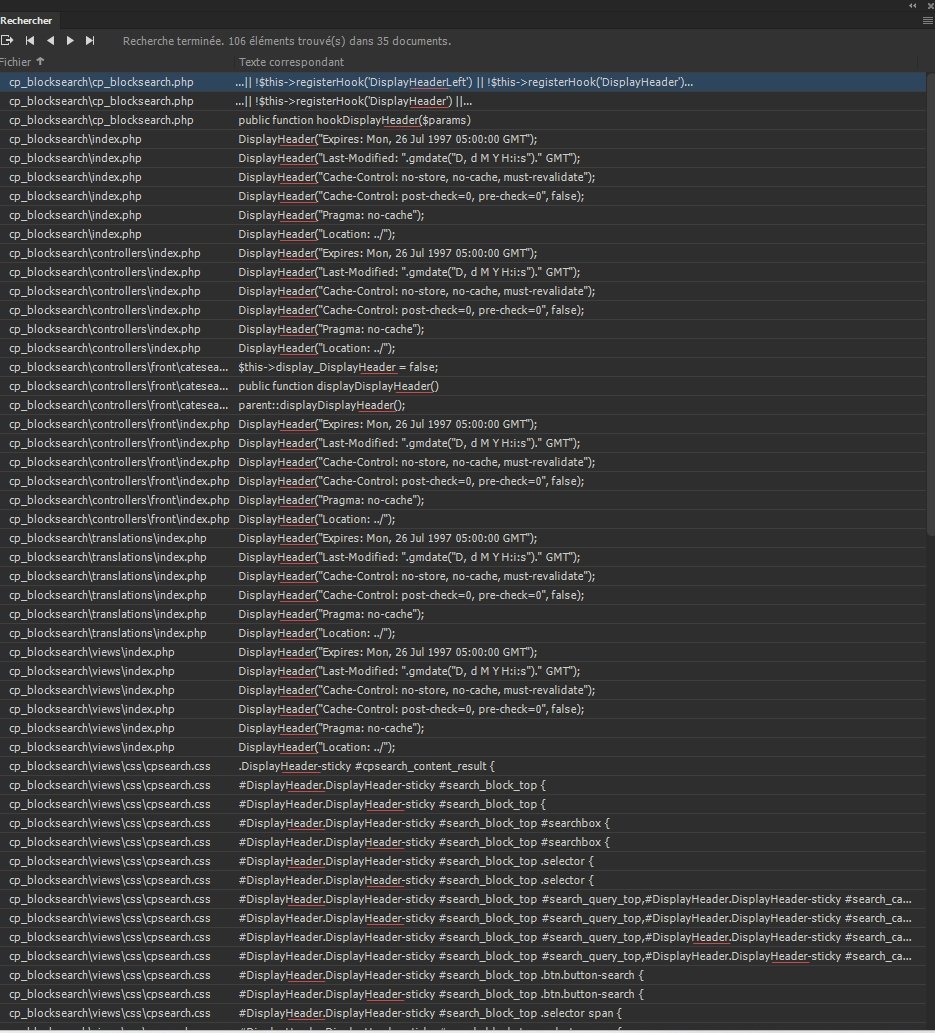The height and width of the screenshot is (1033, 935).
Task: Select translations\index.php 'Expires' result
Action: click(x=463, y=538)
